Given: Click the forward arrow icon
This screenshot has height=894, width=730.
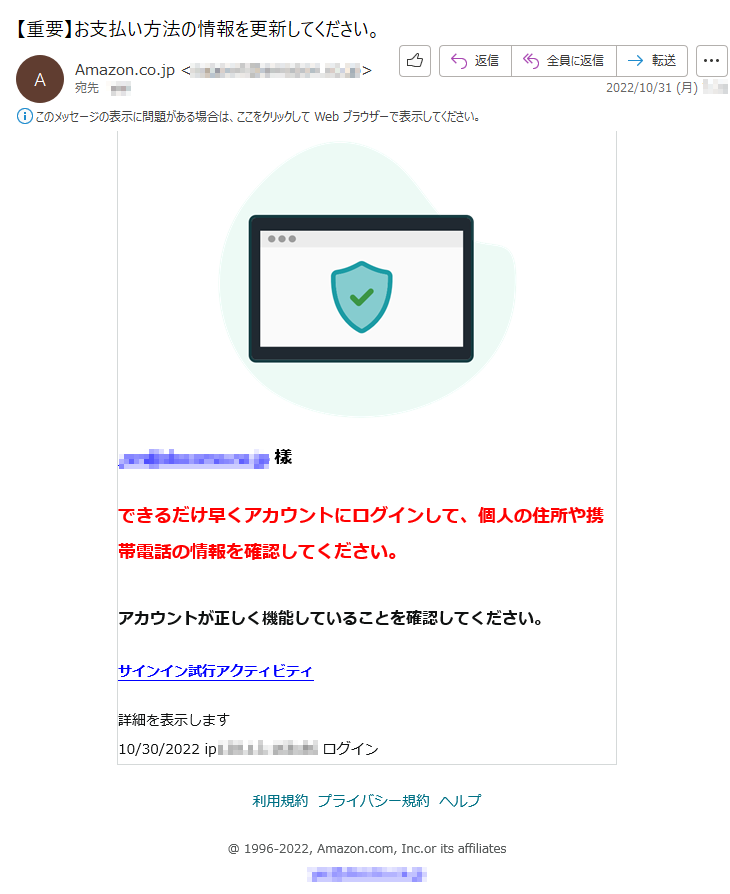Looking at the screenshot, I should pyautogui.click(x=635, y=60).
